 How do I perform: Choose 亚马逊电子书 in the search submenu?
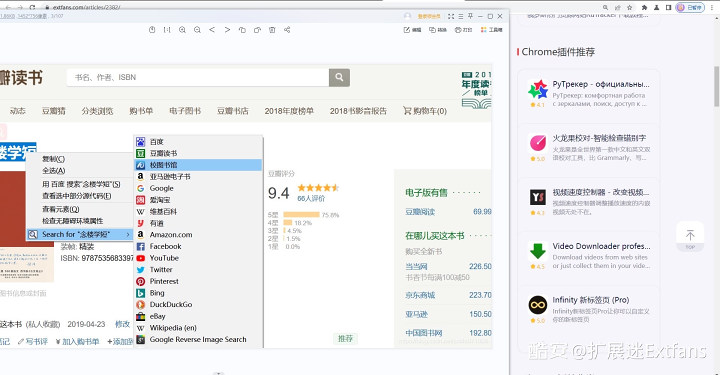pyautogui.click(x=199, y=176)
